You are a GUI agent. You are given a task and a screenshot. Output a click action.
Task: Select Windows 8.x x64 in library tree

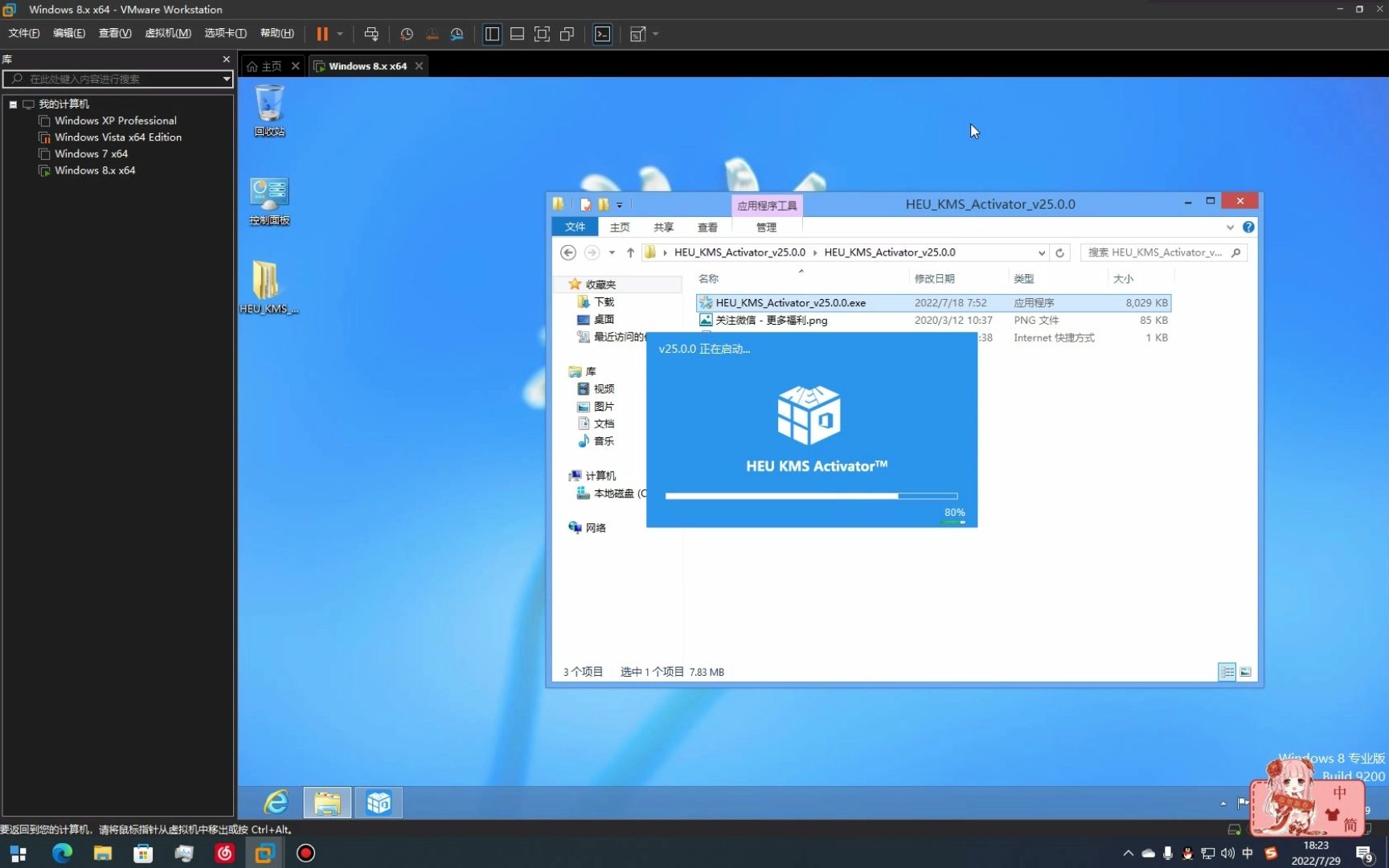95,170
